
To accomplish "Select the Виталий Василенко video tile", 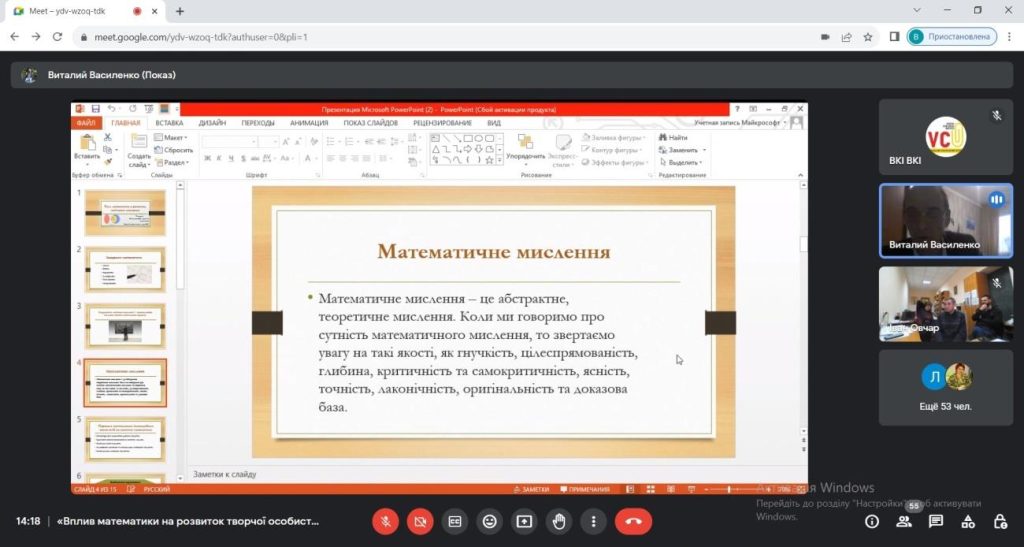I will (x=946, y=219).
